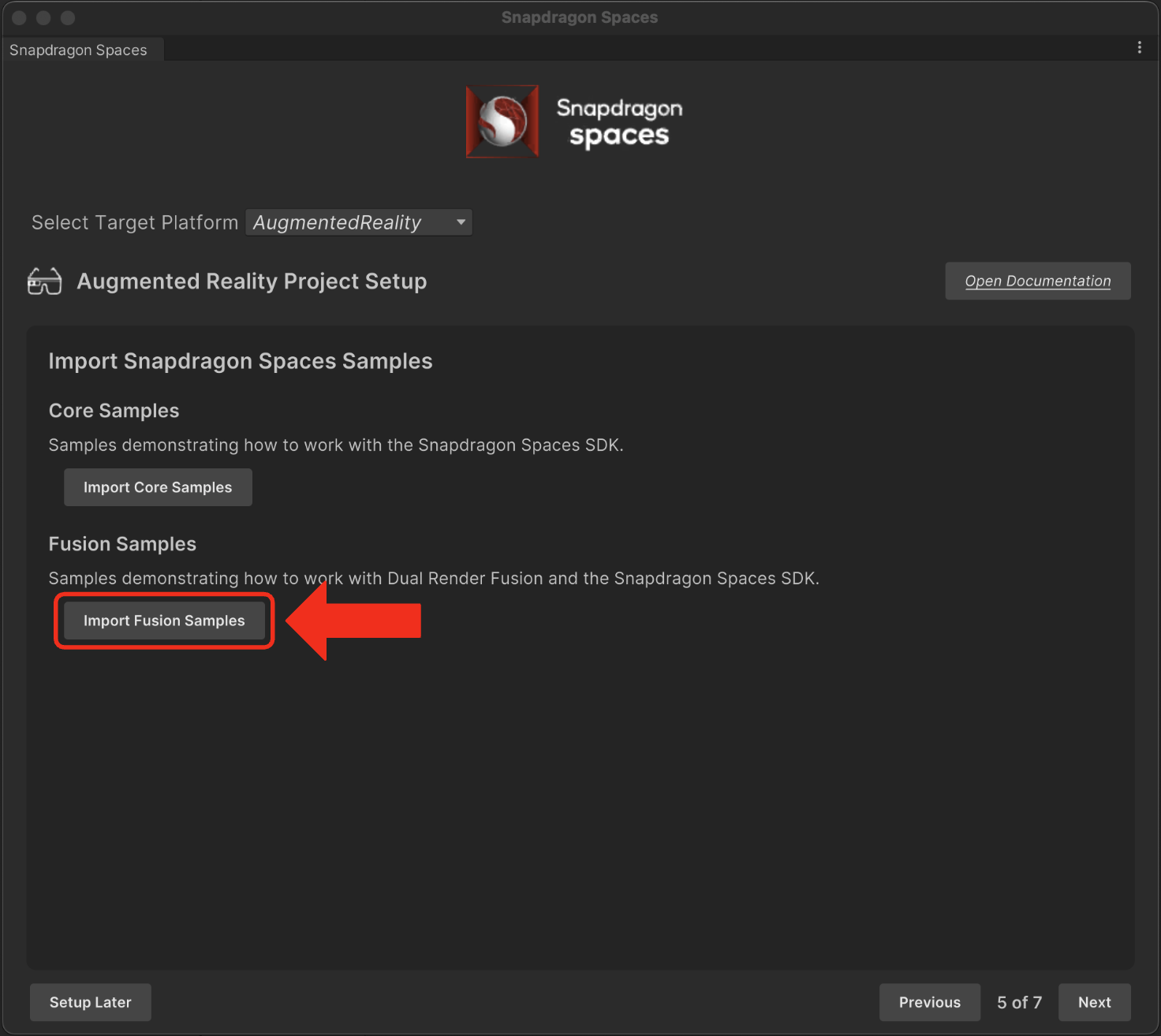
Task: Import the Core Samples
Action: pos(158,487)
